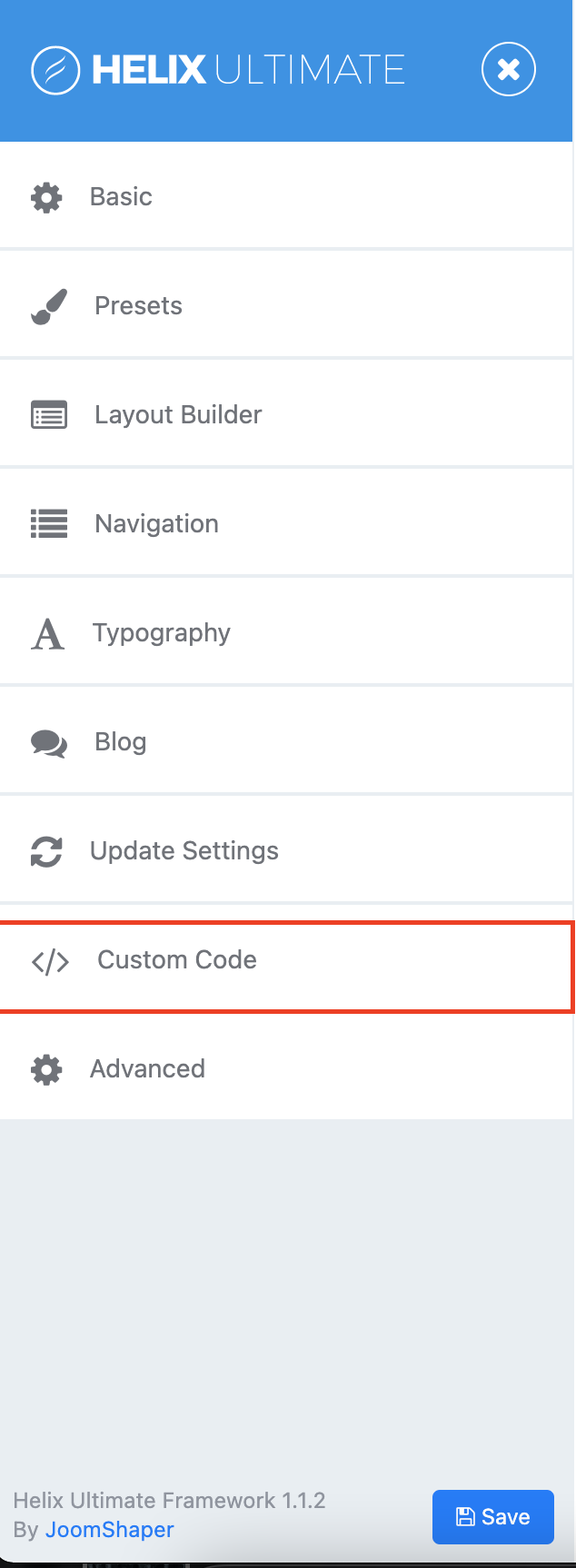The image size is (576, 1568).
Task: Click the Blog comments bubble icon
Action: (49, 742)
